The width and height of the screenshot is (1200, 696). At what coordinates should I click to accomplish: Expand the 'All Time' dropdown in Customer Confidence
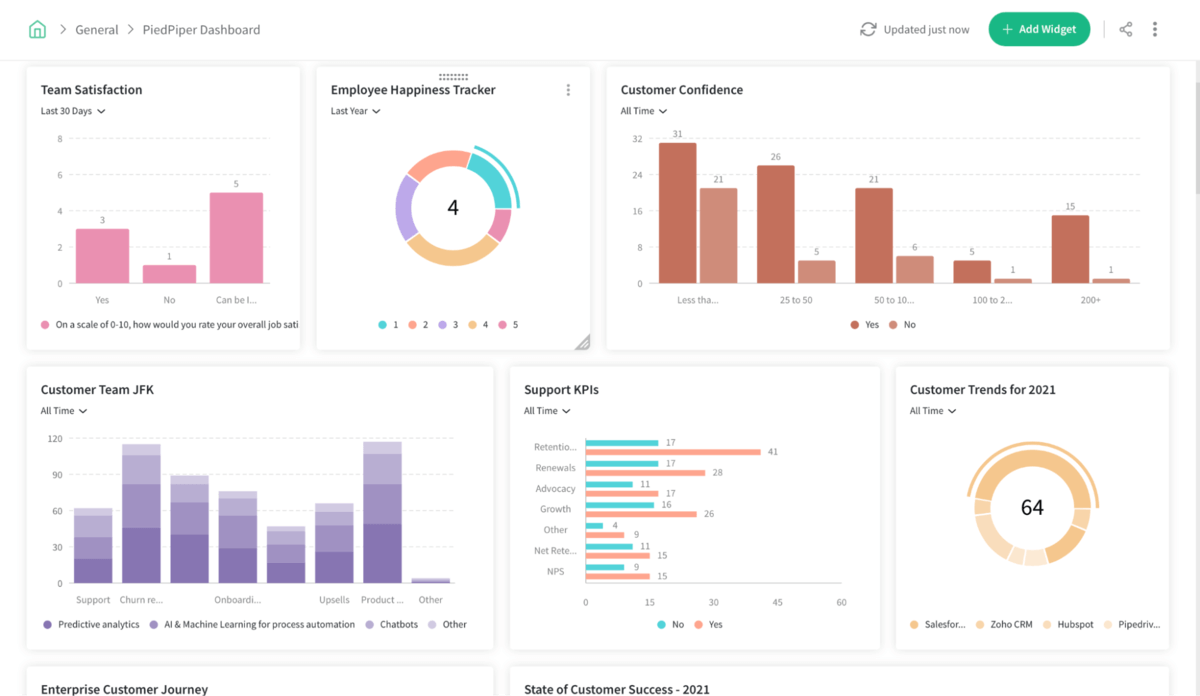tap(644, 110)
